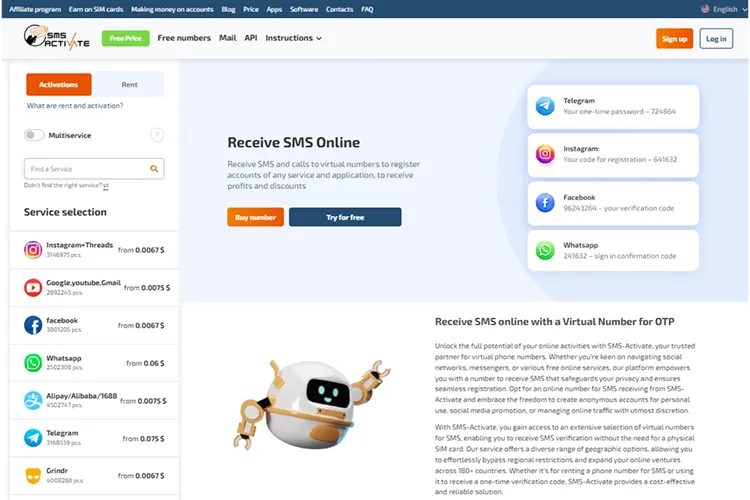Click the Telegram one-time password card
The height and width of the screenshot is (500, 750).
pyautogui.click(x=613, y=106)
